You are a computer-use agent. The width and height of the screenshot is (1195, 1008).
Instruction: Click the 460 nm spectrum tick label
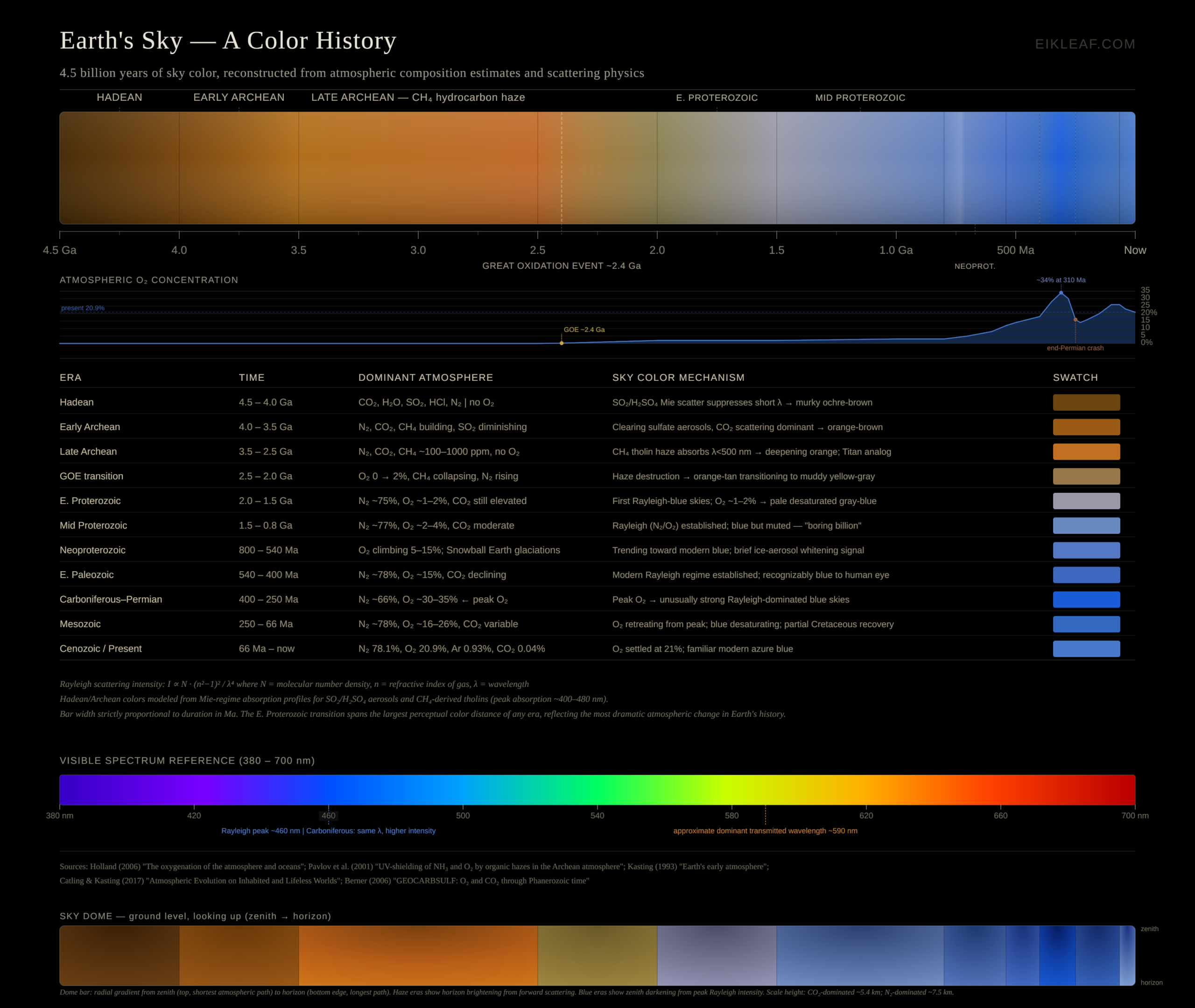[329, 815]
